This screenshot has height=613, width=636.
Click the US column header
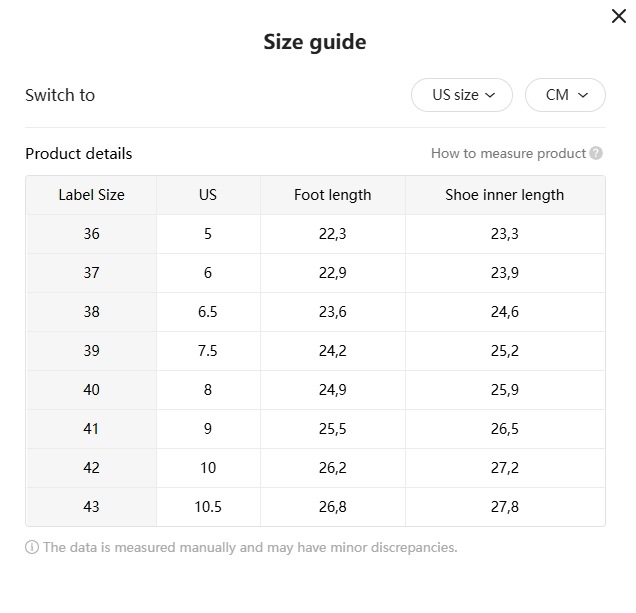tap(208, 195)
